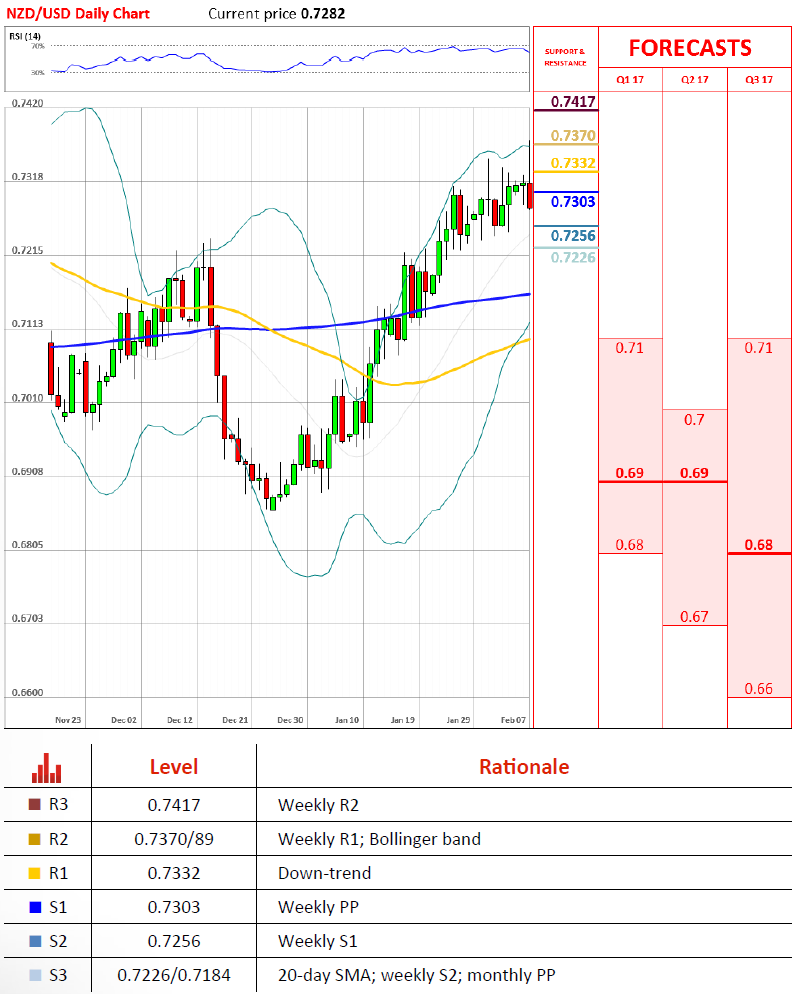Click the Current price 0.7282 text
Image resolution: width=801 pixels, height=994 pixels.
coord(277,13)
